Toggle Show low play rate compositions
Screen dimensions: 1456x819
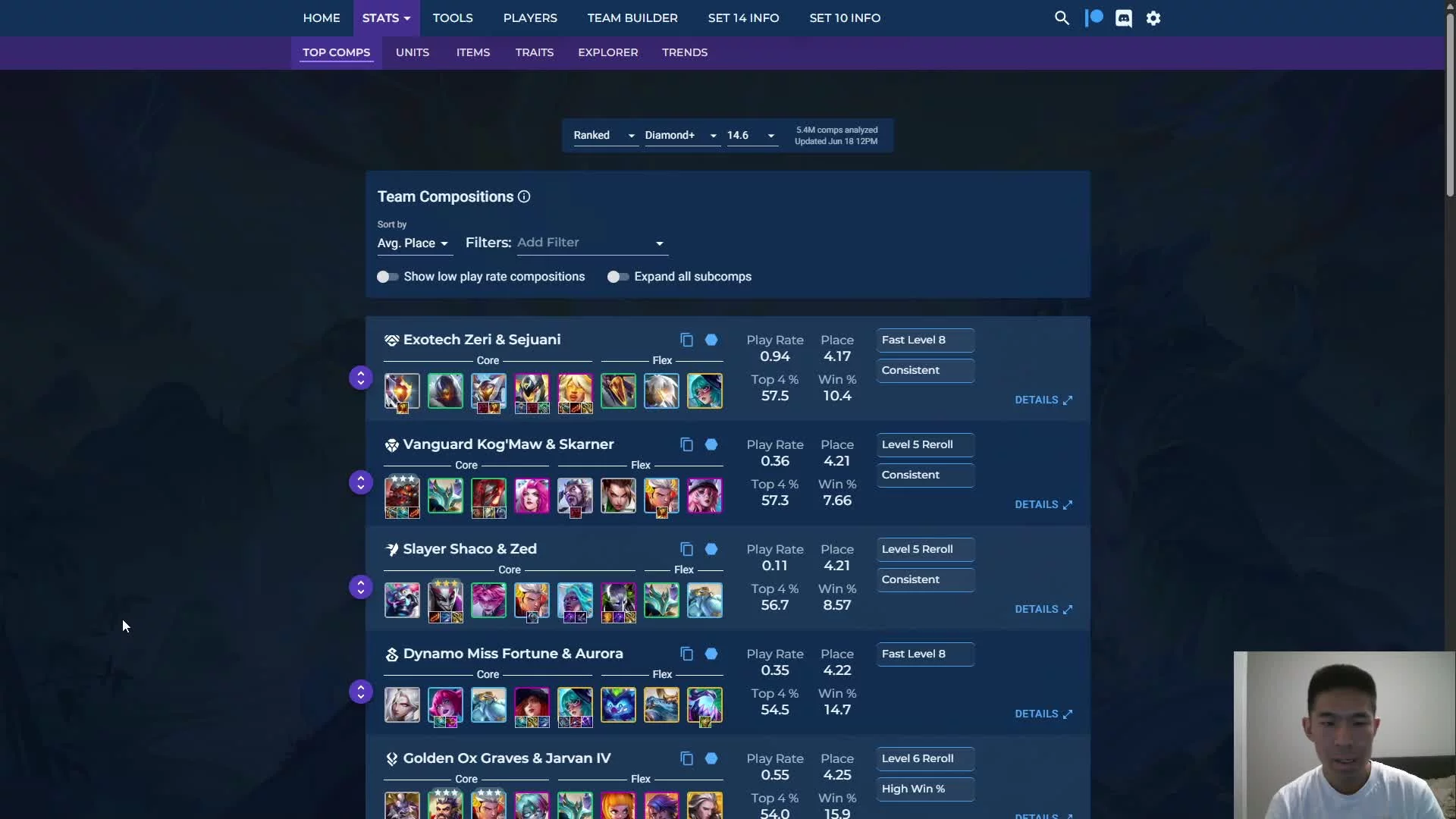tap(388, 277)
